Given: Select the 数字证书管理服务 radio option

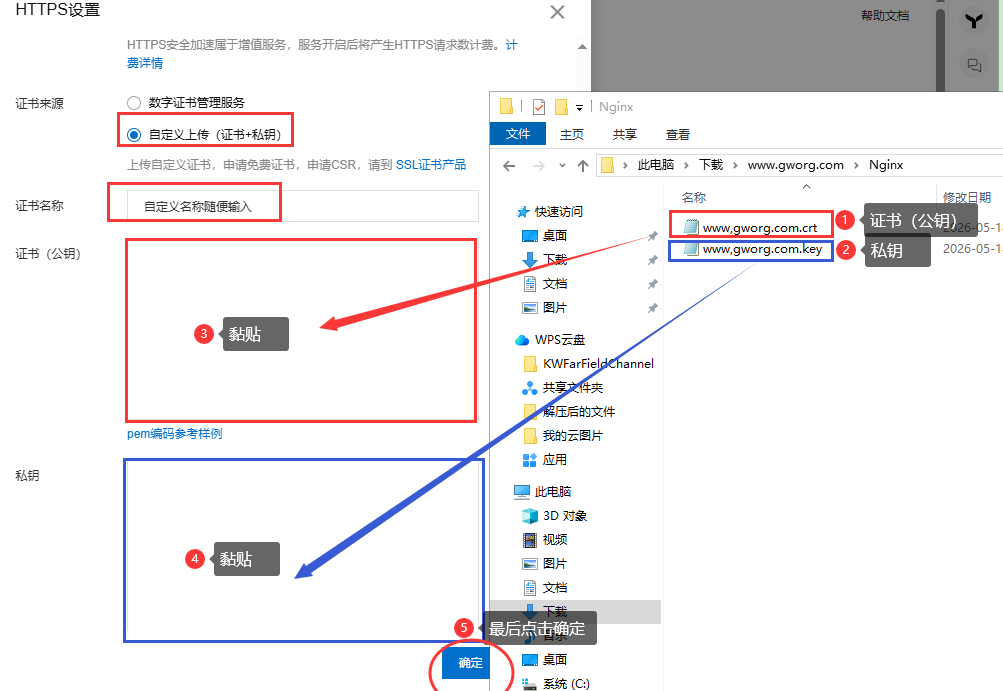Looking at the screenshot, I should pyautogui.click(x=134, y=103).
